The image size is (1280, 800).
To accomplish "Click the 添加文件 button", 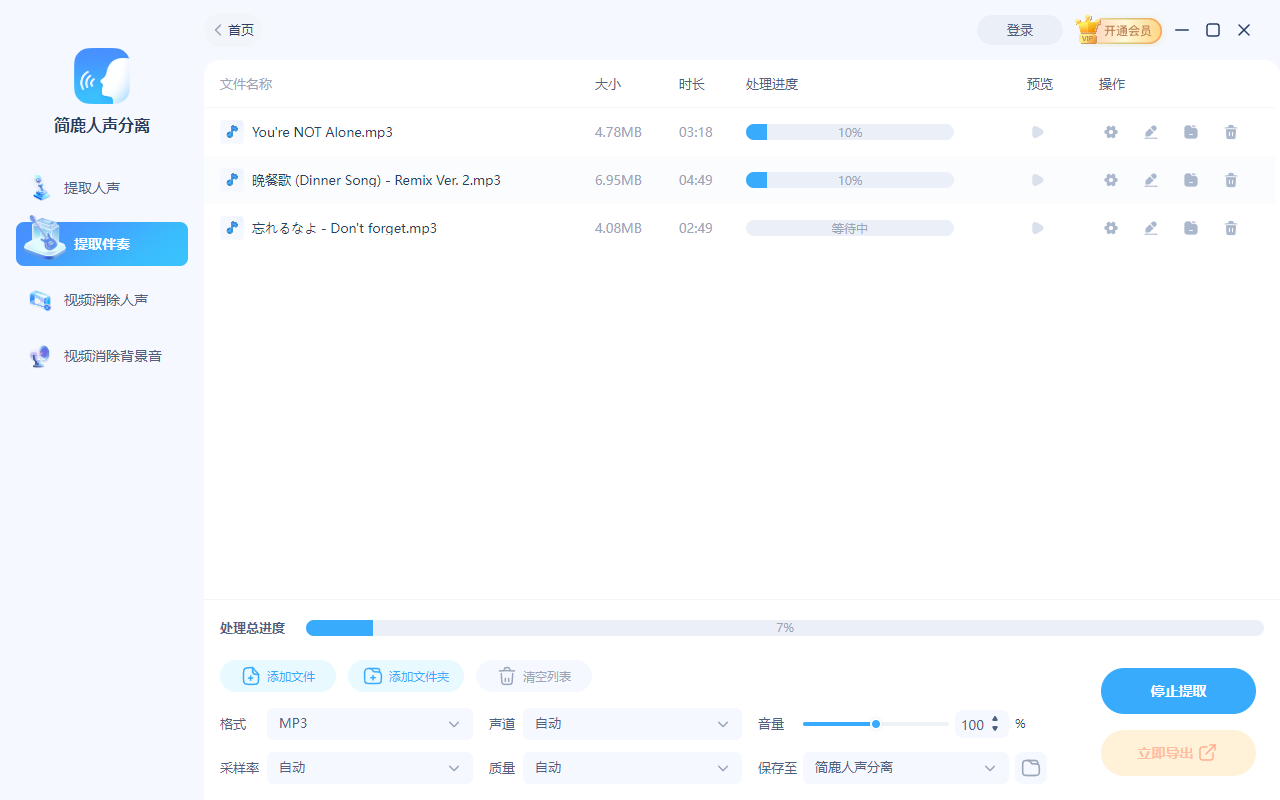I will [278, 677].
